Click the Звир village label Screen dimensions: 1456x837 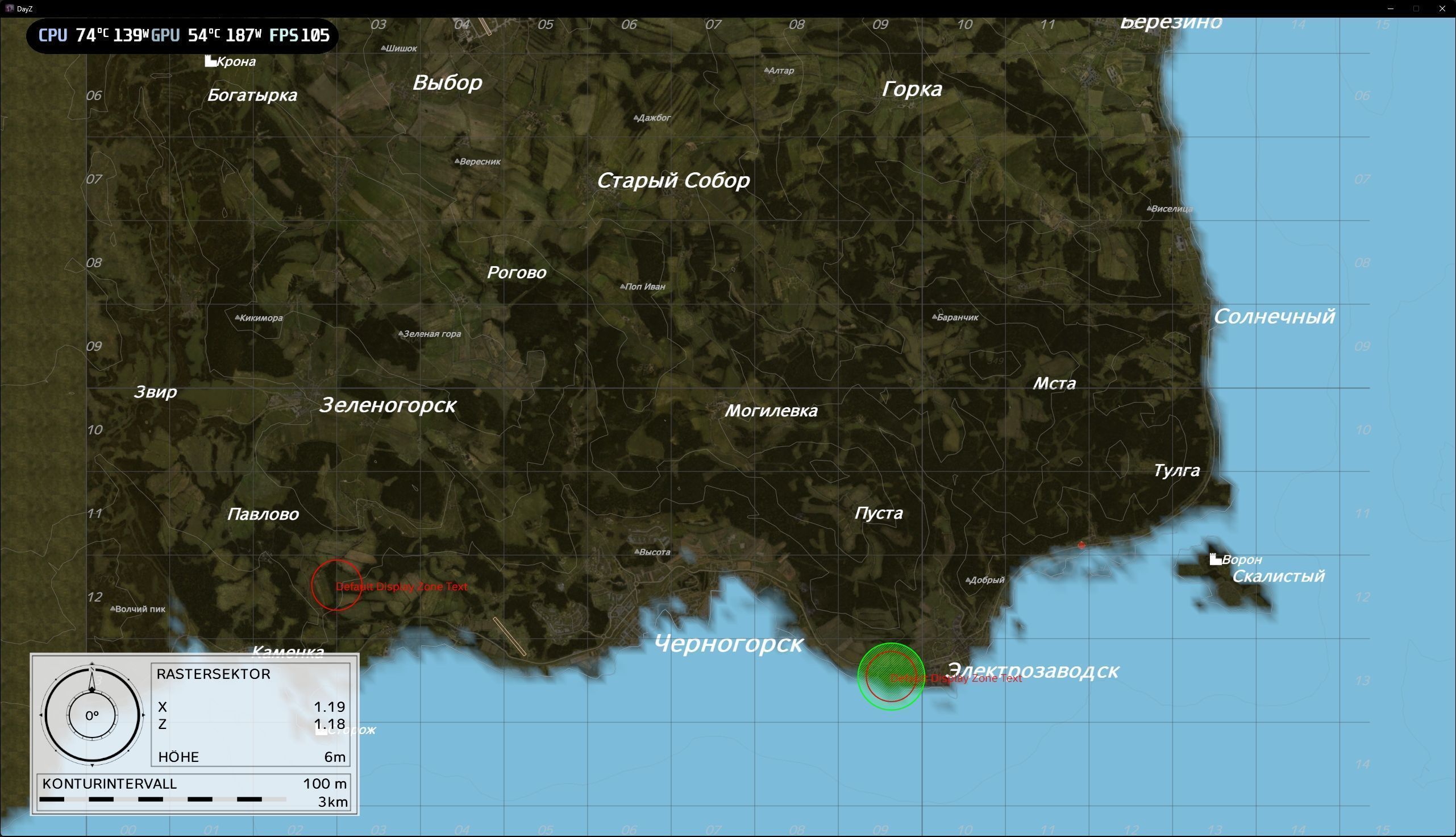click(x=155, y=393)
